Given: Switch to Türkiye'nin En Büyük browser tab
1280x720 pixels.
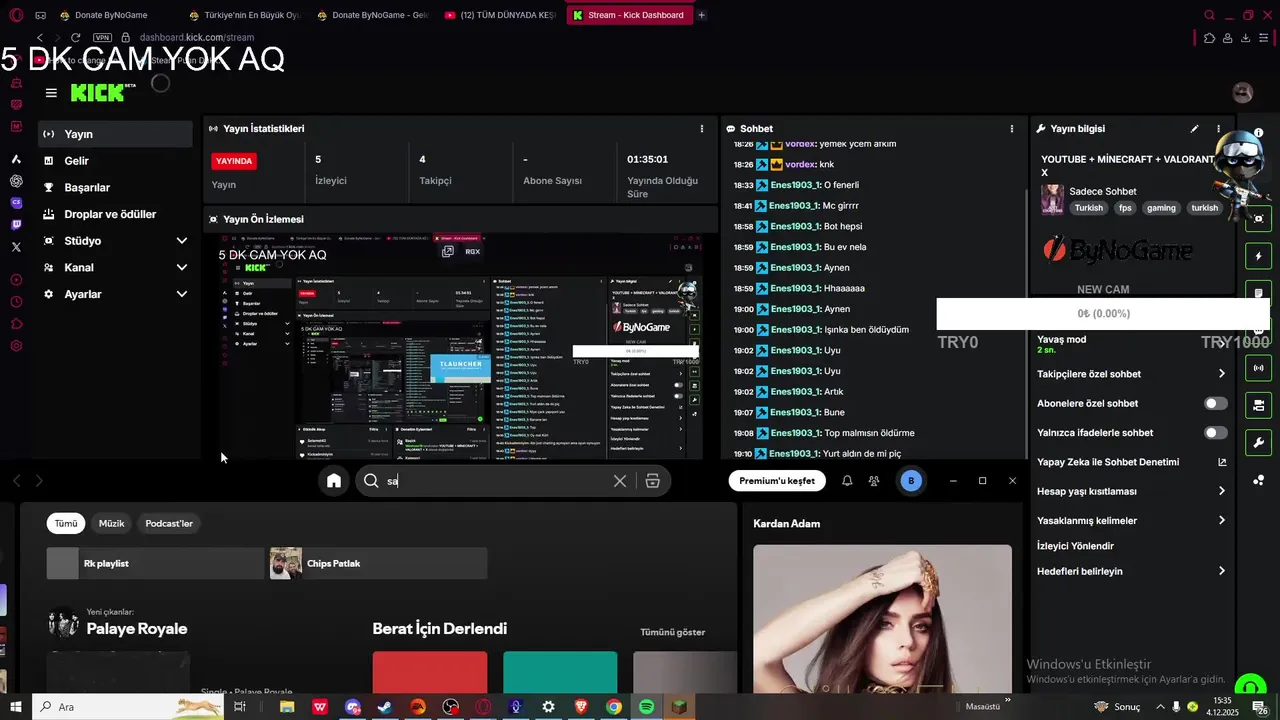Looking at the screenshot, I should tap(245, 15).
